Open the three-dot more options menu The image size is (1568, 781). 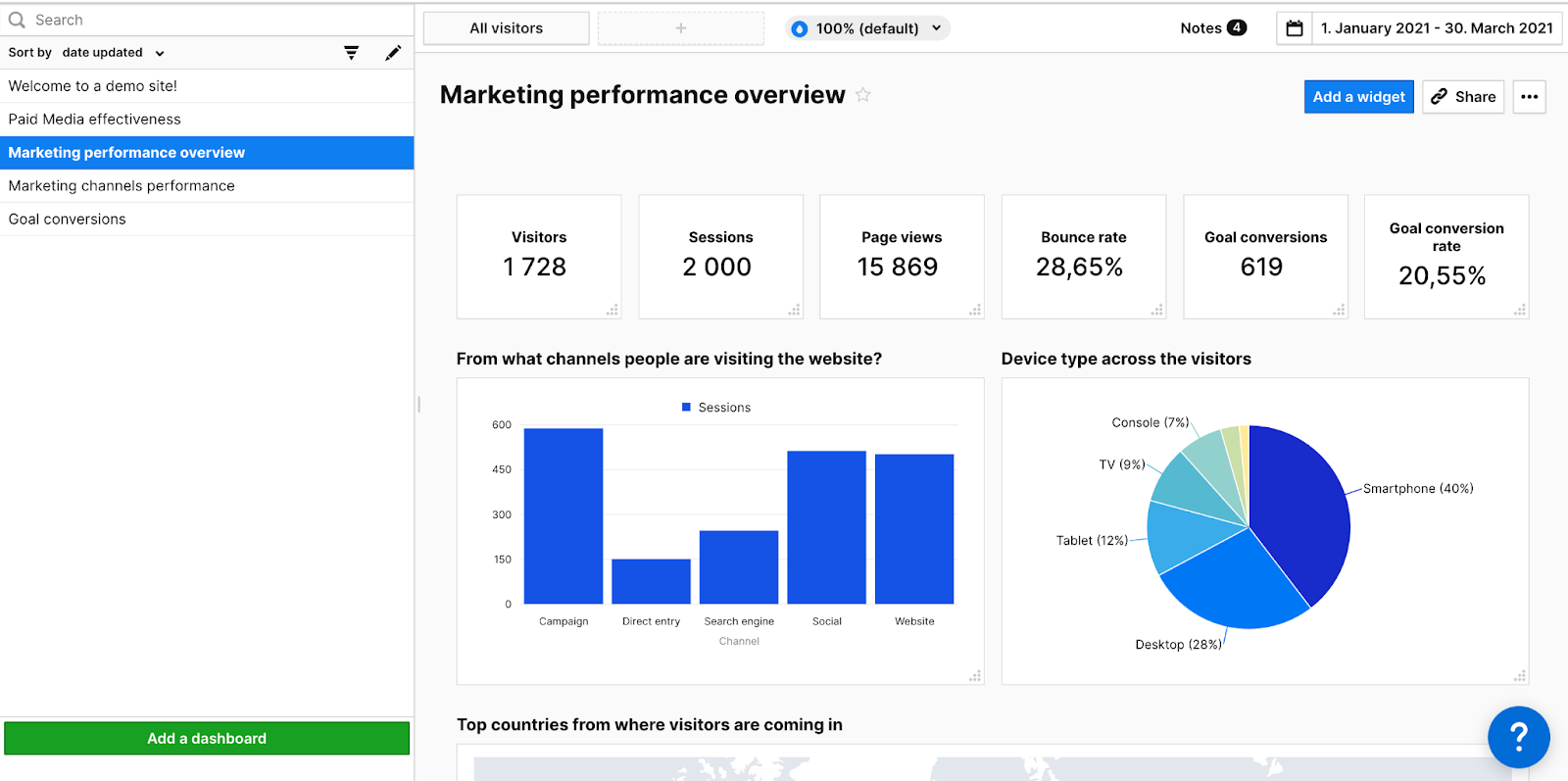[x=1529, y=97]
